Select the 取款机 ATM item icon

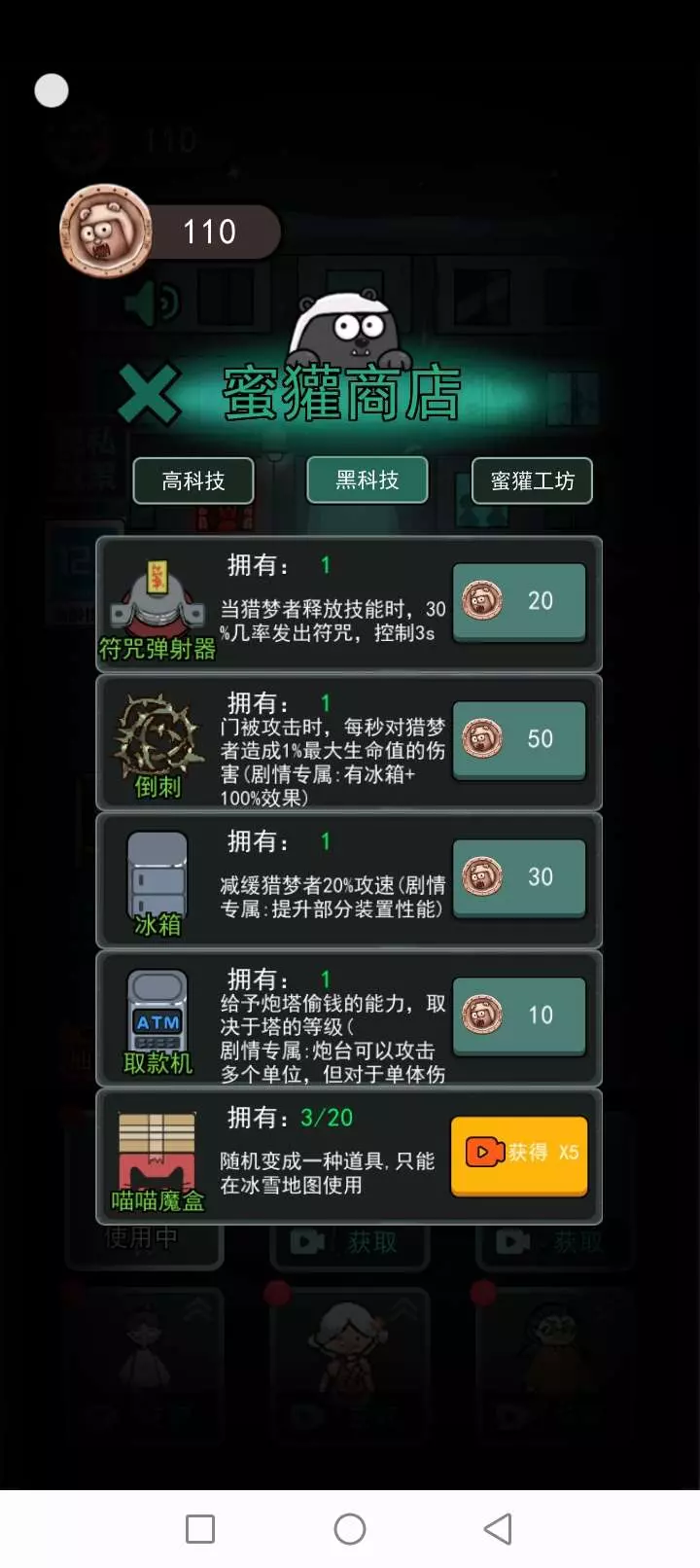[x=157, y=1011]
